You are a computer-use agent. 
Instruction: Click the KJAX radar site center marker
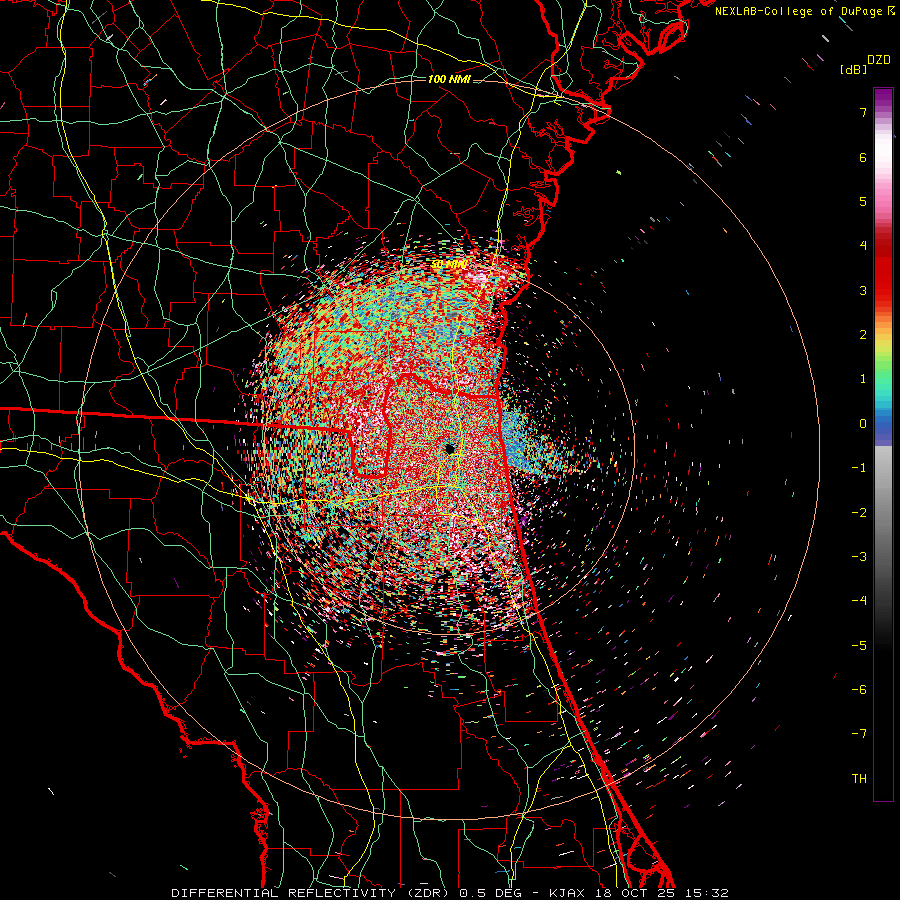click(x=450, y=449)
